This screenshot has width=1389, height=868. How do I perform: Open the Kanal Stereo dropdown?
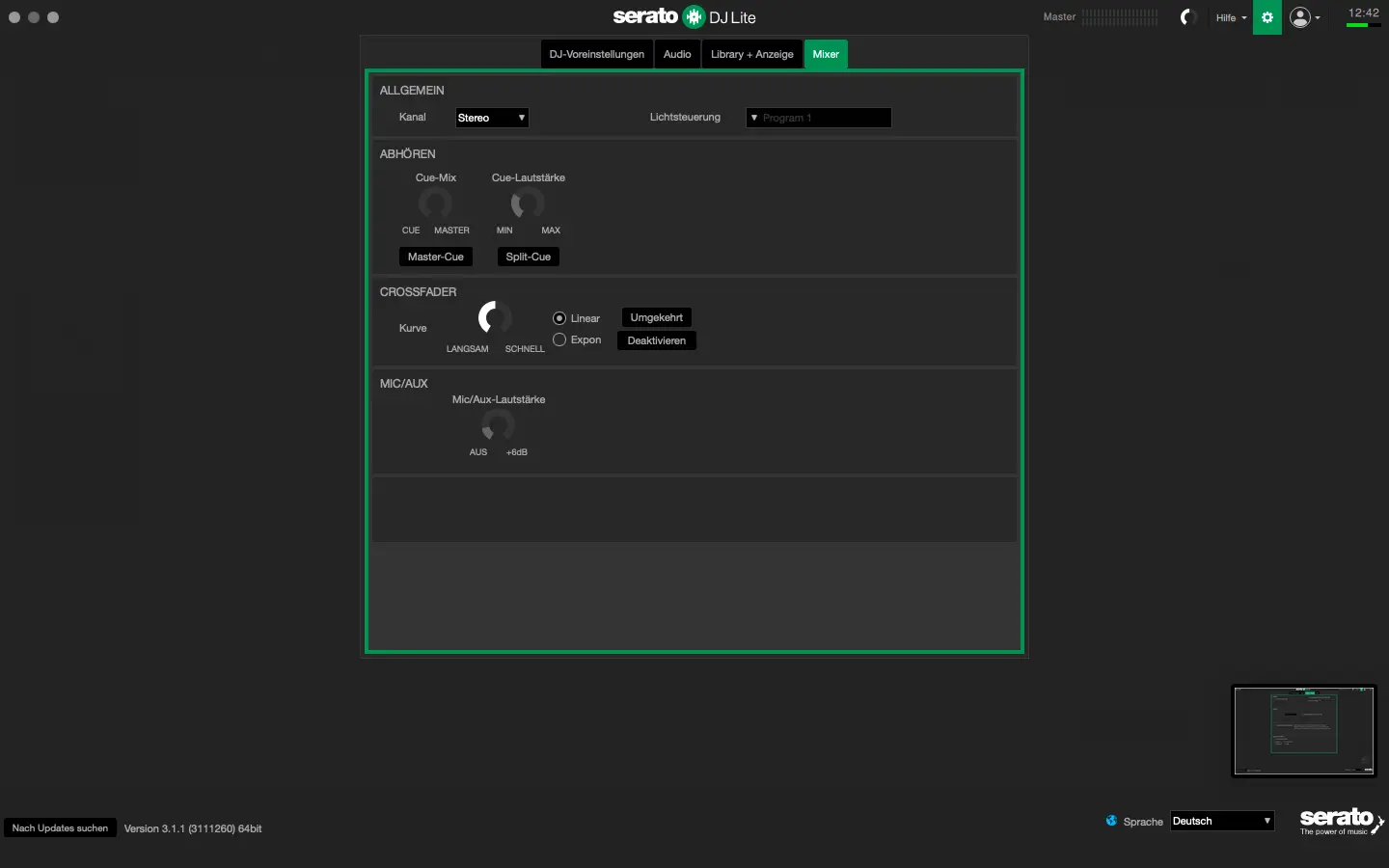(492, 118)
